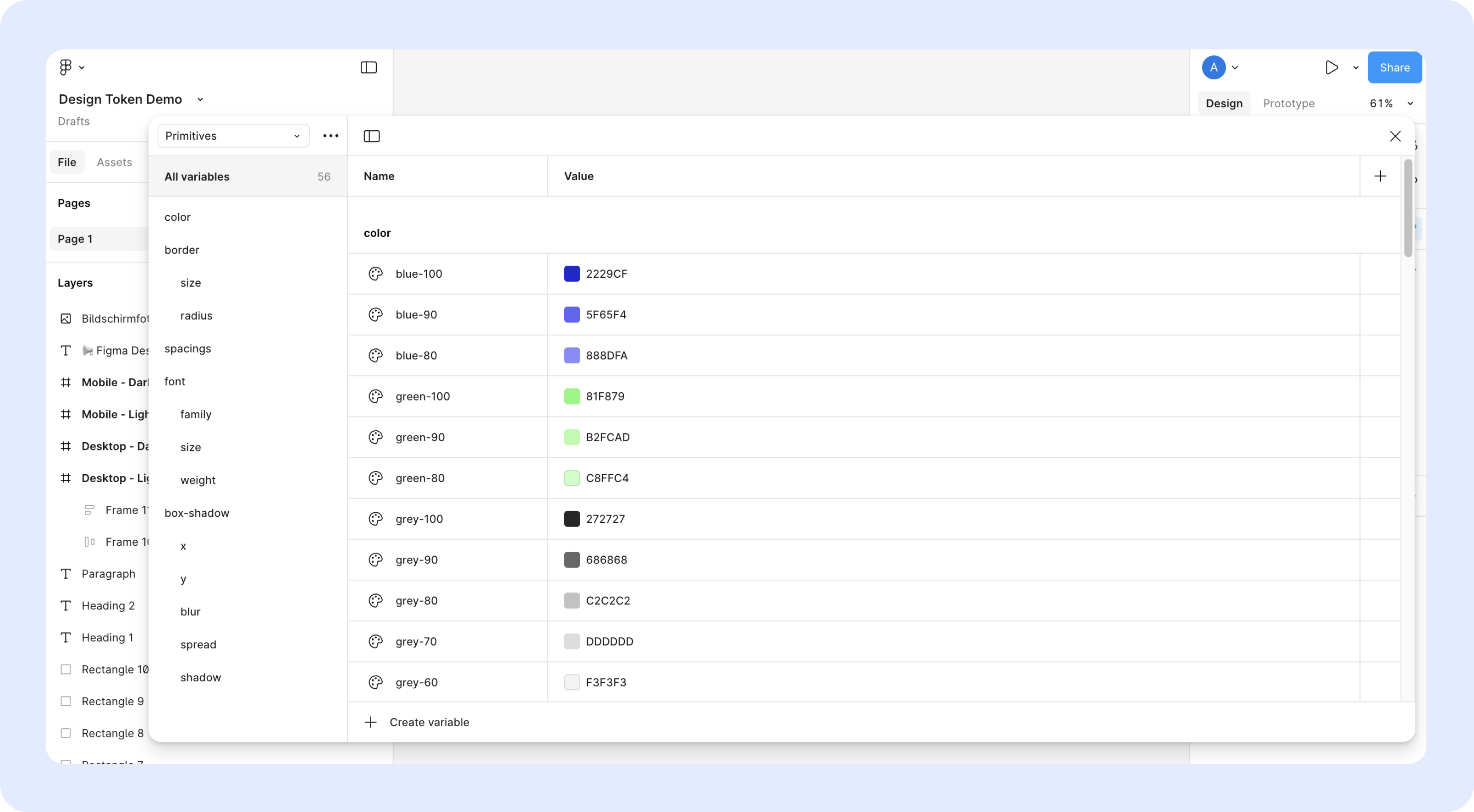The width and height of the screenshot is (1474, 812).
Task: Click the green-100 color swatch
Action: (572, 396)
